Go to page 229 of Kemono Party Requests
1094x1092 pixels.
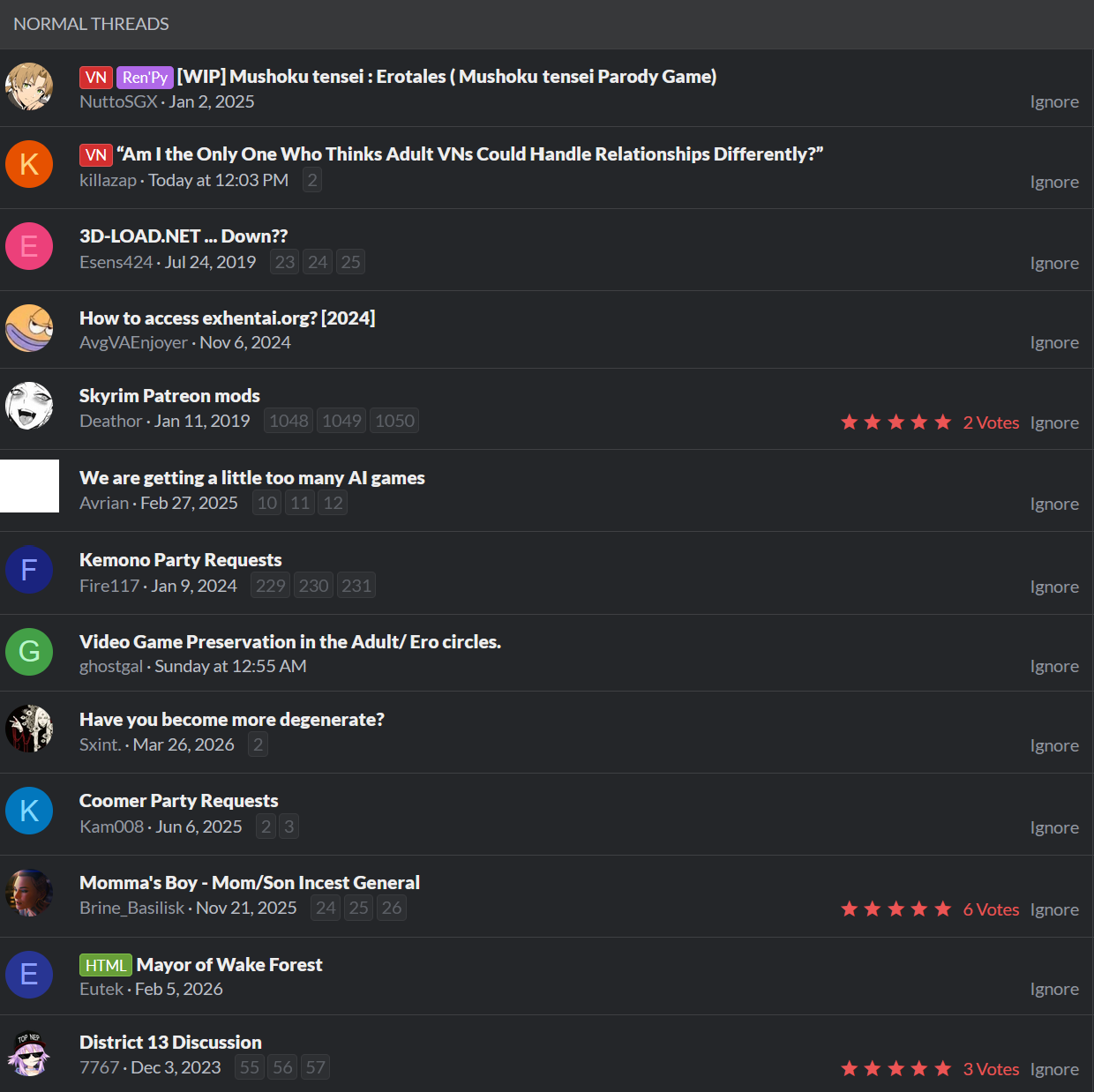tap(270, 586)
